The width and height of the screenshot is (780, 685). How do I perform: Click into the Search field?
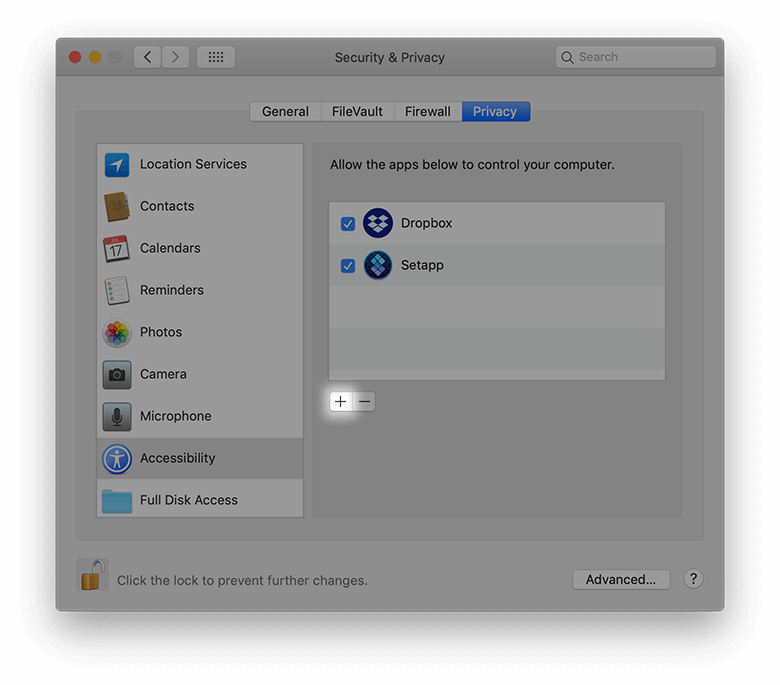click(x=636, y=57)
